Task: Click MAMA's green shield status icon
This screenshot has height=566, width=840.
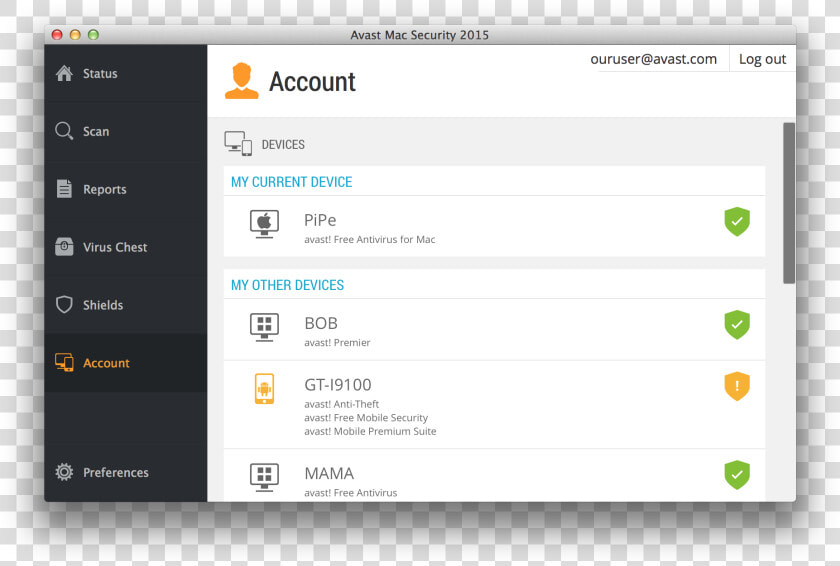Action: coord(737,475)
